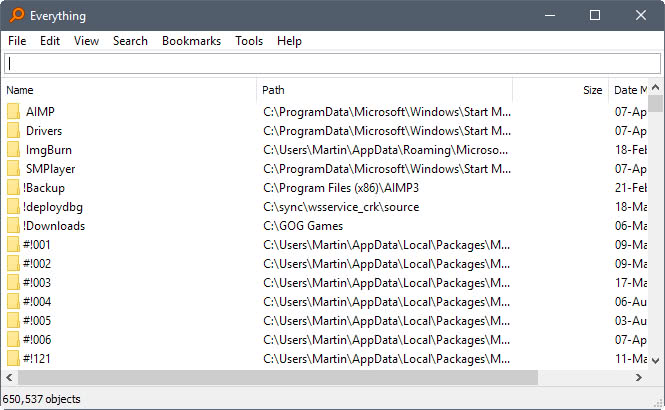Viewport: 665px width, 410px height.
Task: Select the ImgBurn folder icon
Action: (x=14, y=150)
